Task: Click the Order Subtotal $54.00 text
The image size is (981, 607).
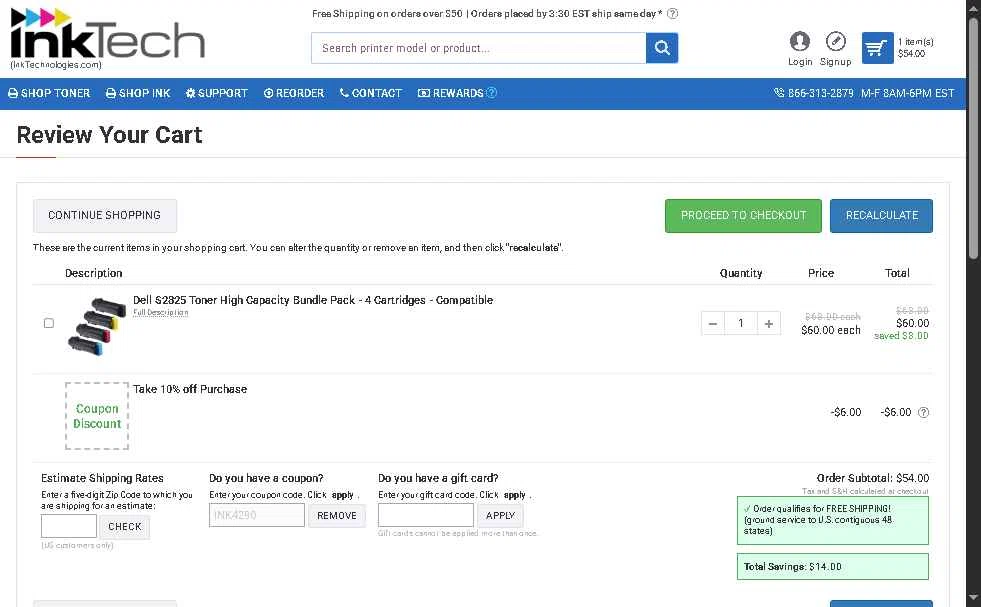Action: pyautogui.click(x=873, y=478)
